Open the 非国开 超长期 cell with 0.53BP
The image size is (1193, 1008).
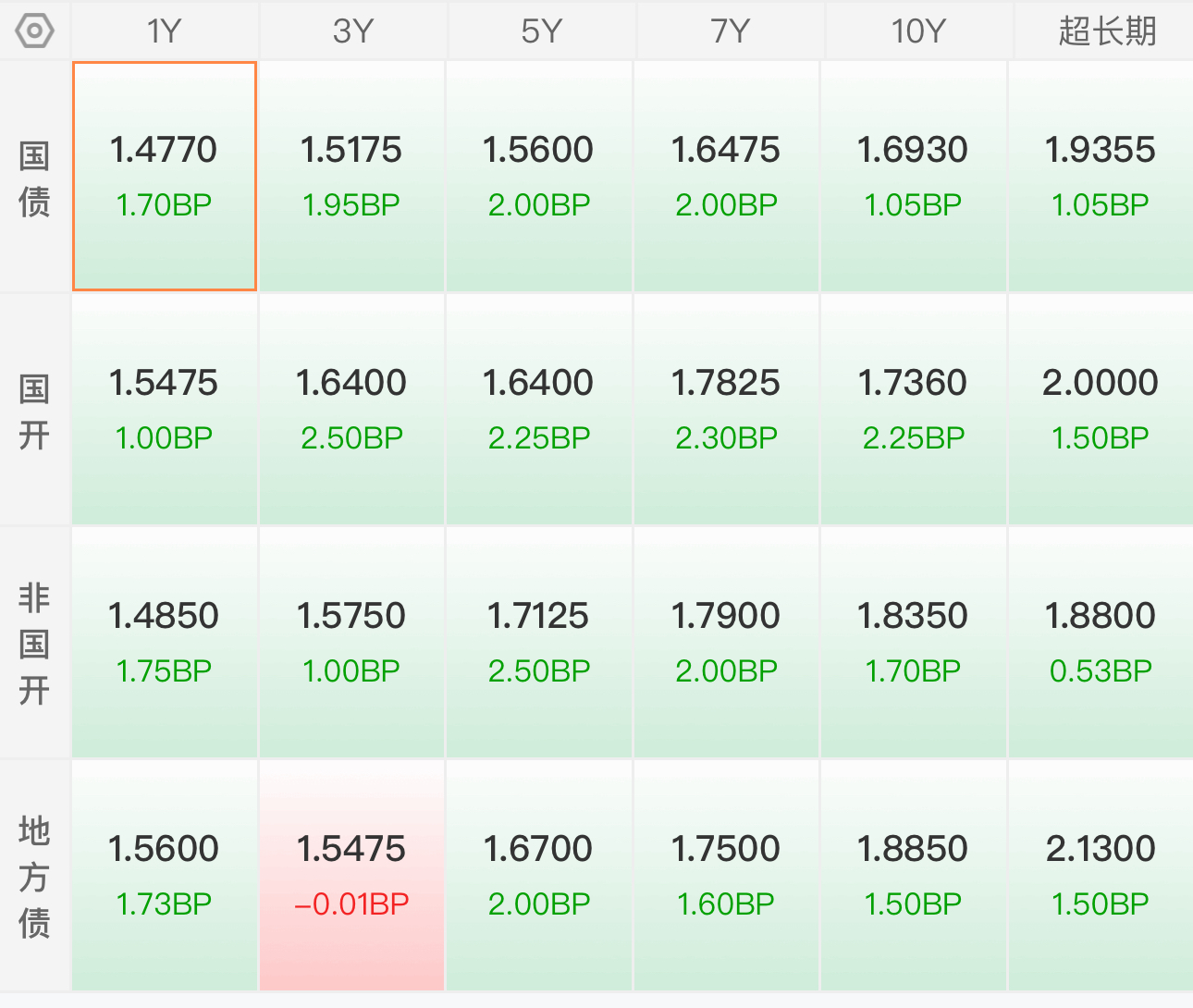click(1101, 642)
